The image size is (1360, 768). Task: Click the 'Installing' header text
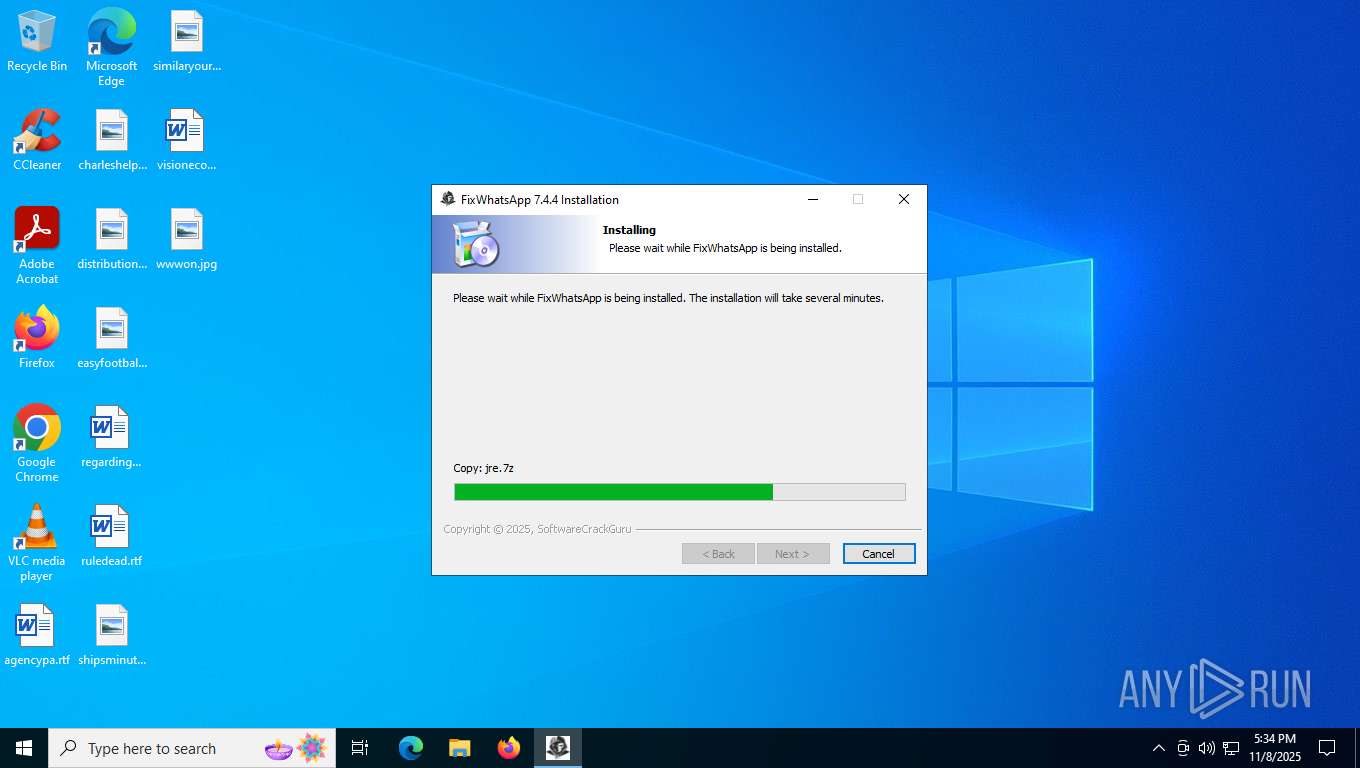tap(629, 230)
